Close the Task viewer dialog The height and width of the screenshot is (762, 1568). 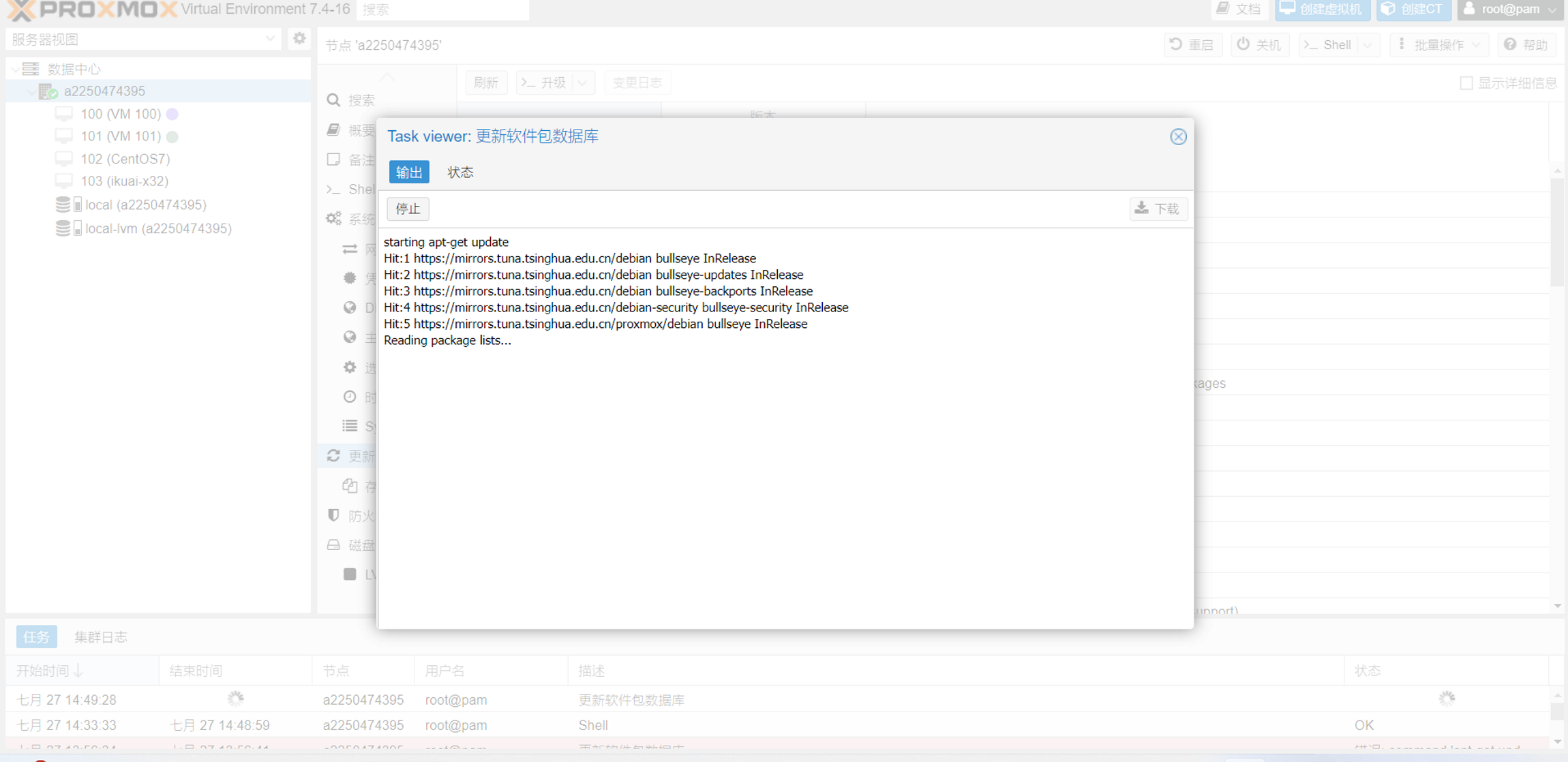pyautogui.click(x=1178, y=136)
